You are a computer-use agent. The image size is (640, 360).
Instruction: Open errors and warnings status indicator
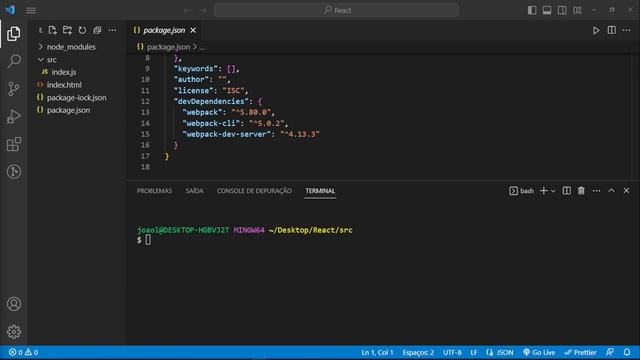tap(23, 352)
